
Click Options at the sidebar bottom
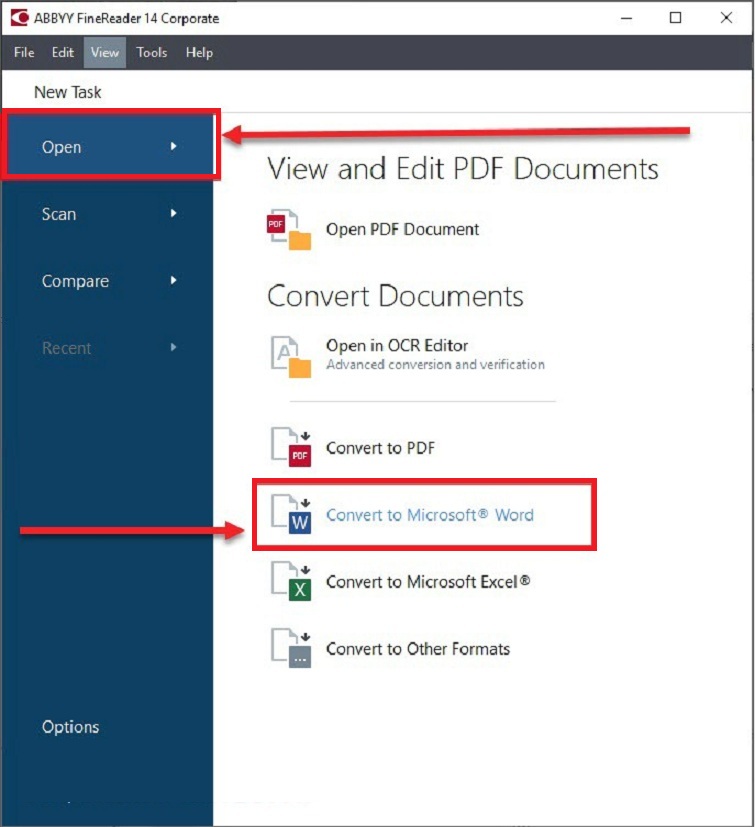point(70,727)
